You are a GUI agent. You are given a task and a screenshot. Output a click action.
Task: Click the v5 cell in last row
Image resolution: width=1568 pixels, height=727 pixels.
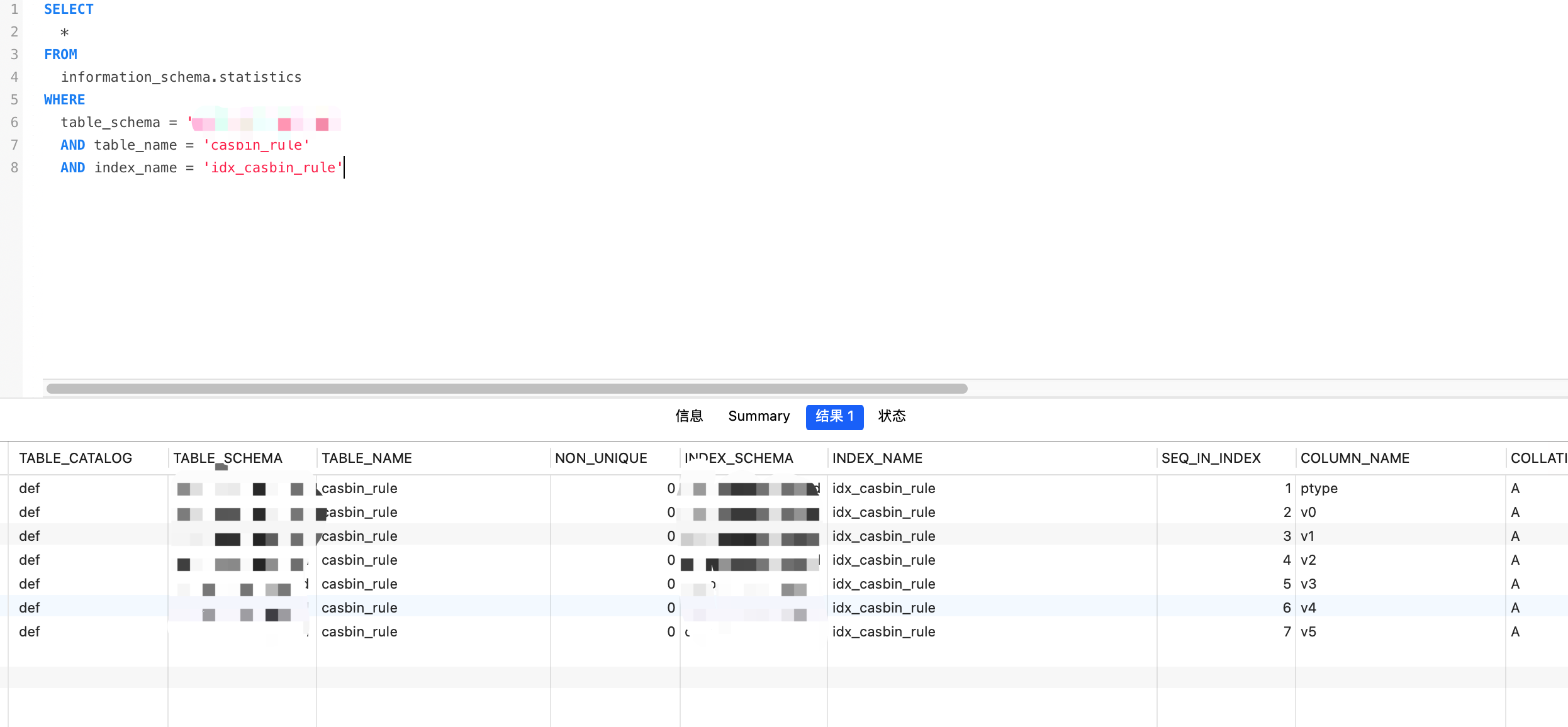pyautogui.click(x=1308, y=631)
